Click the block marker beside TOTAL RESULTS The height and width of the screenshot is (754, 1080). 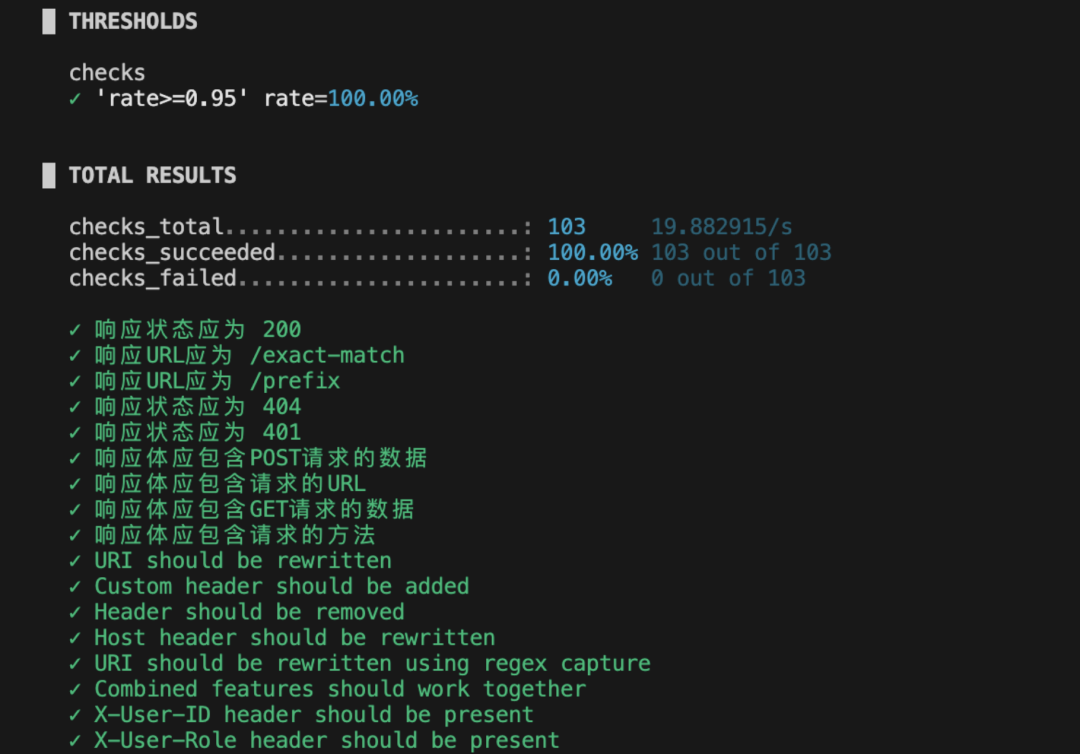[x=49, y=176]
